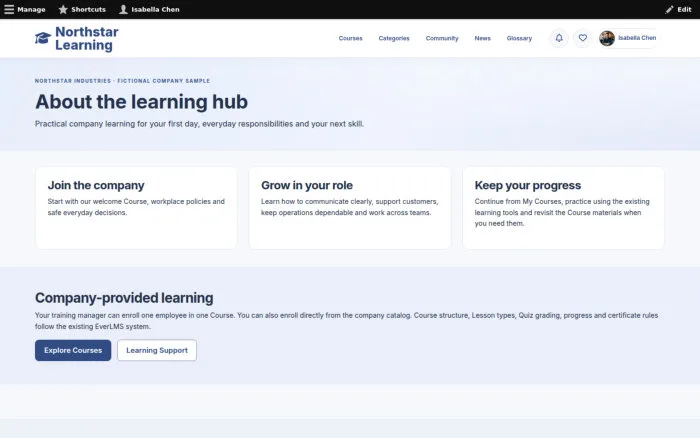Image resolution: width=700 pixels, height=438 pixels.
Task: Click the Learning Support button
Action: [x=157, y=350]
